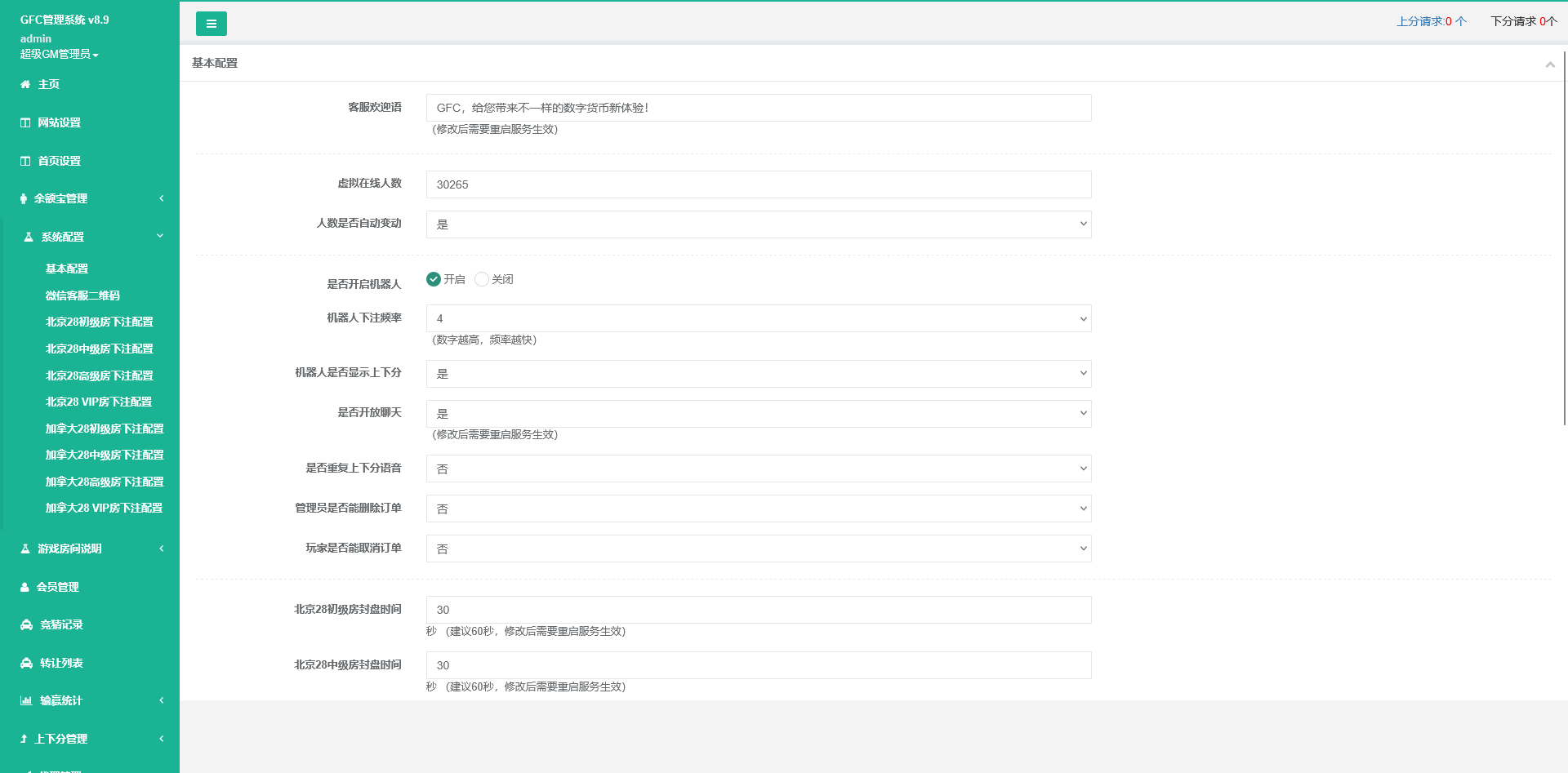1568x773 pixels.
Task: Click the 虚拟在线人数 input field
Action: [x=758, y=184]
